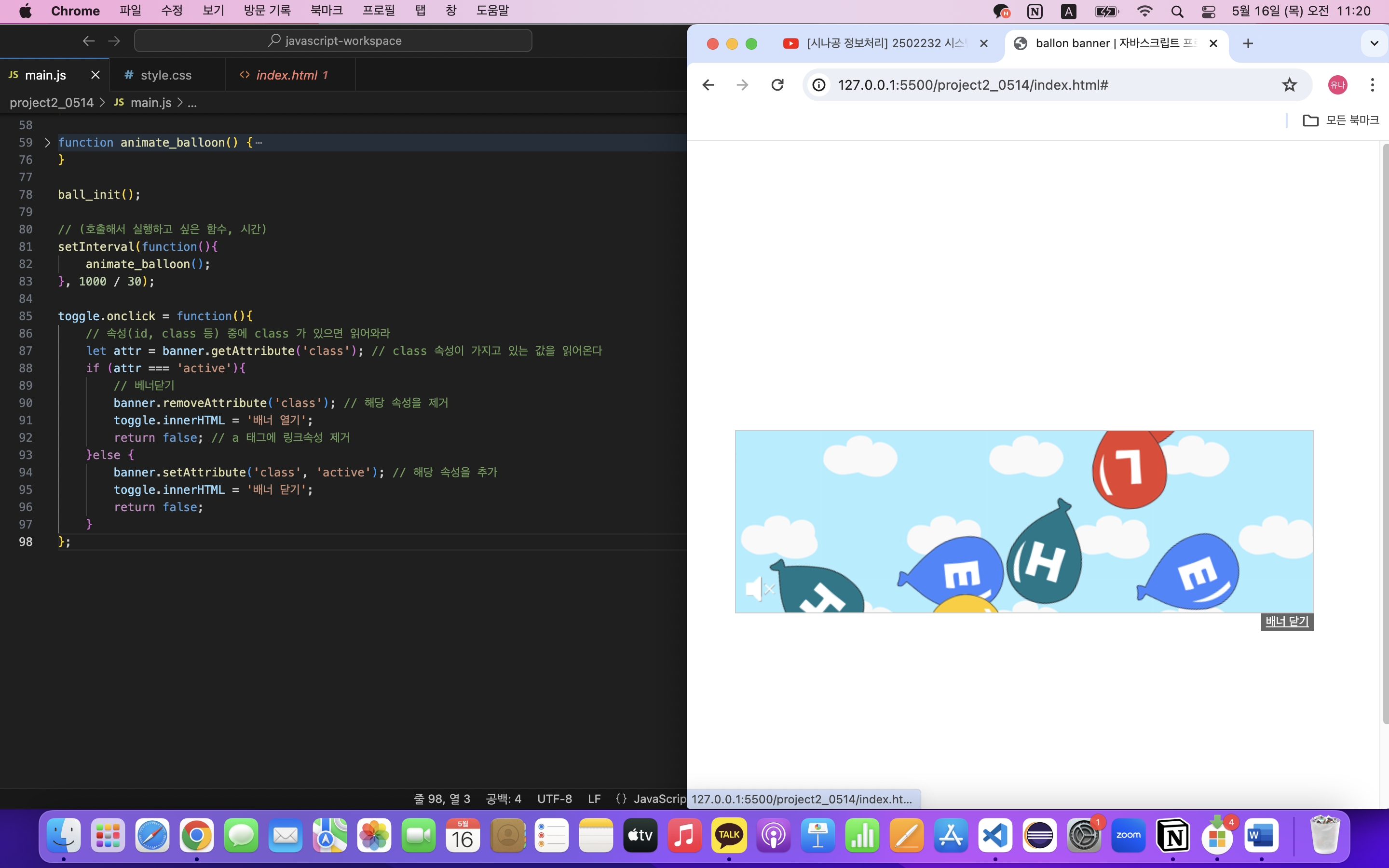
Task: Open Visual Studio Code from dock
Action: point(994,835)
